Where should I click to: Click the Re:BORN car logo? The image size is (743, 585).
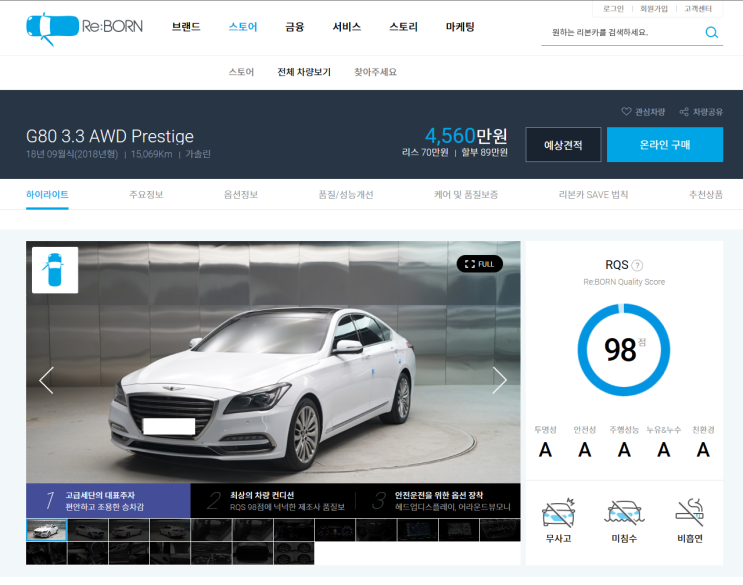pos(84,28)
